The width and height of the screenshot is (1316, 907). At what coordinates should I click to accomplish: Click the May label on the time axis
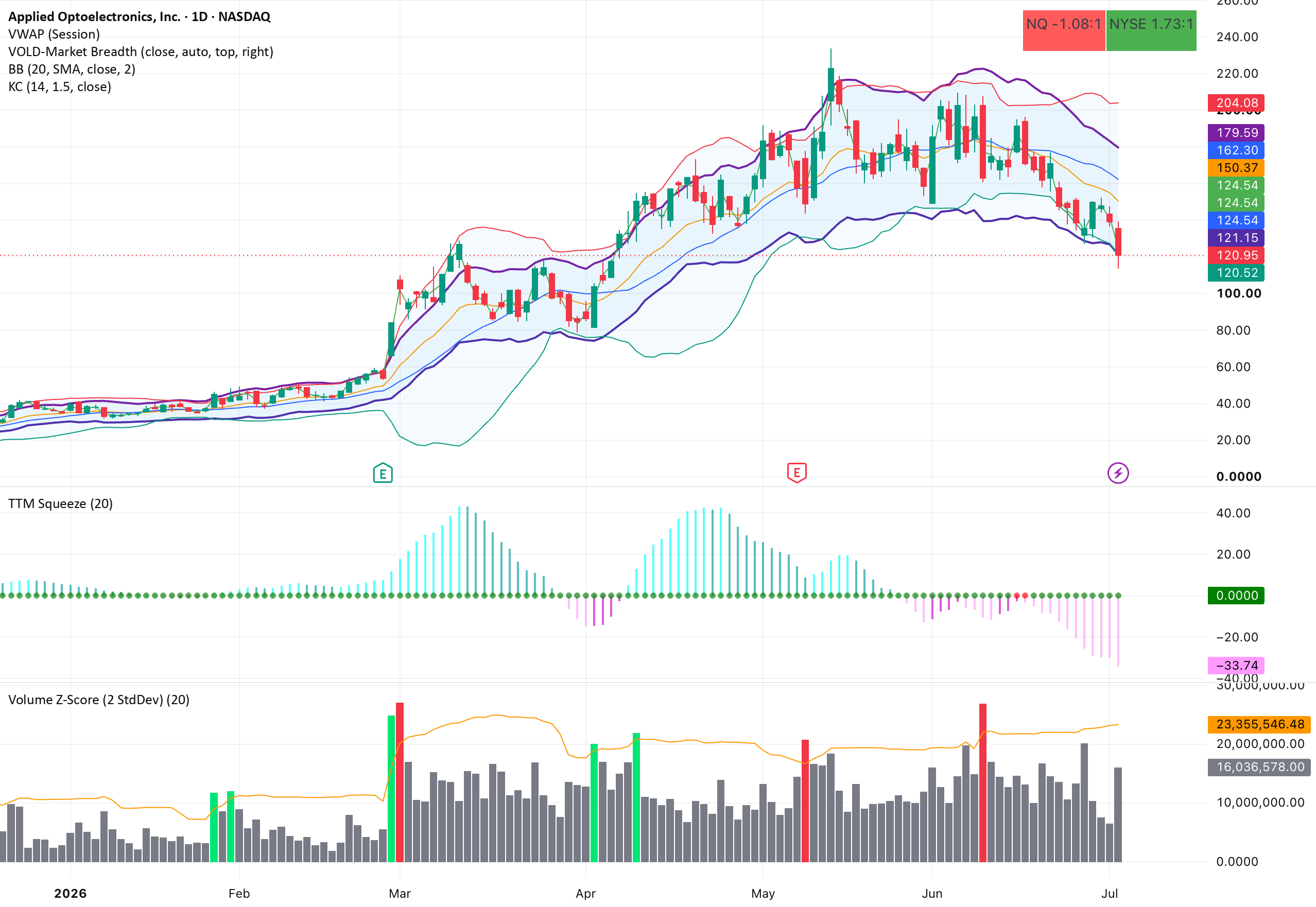(763, 894)
